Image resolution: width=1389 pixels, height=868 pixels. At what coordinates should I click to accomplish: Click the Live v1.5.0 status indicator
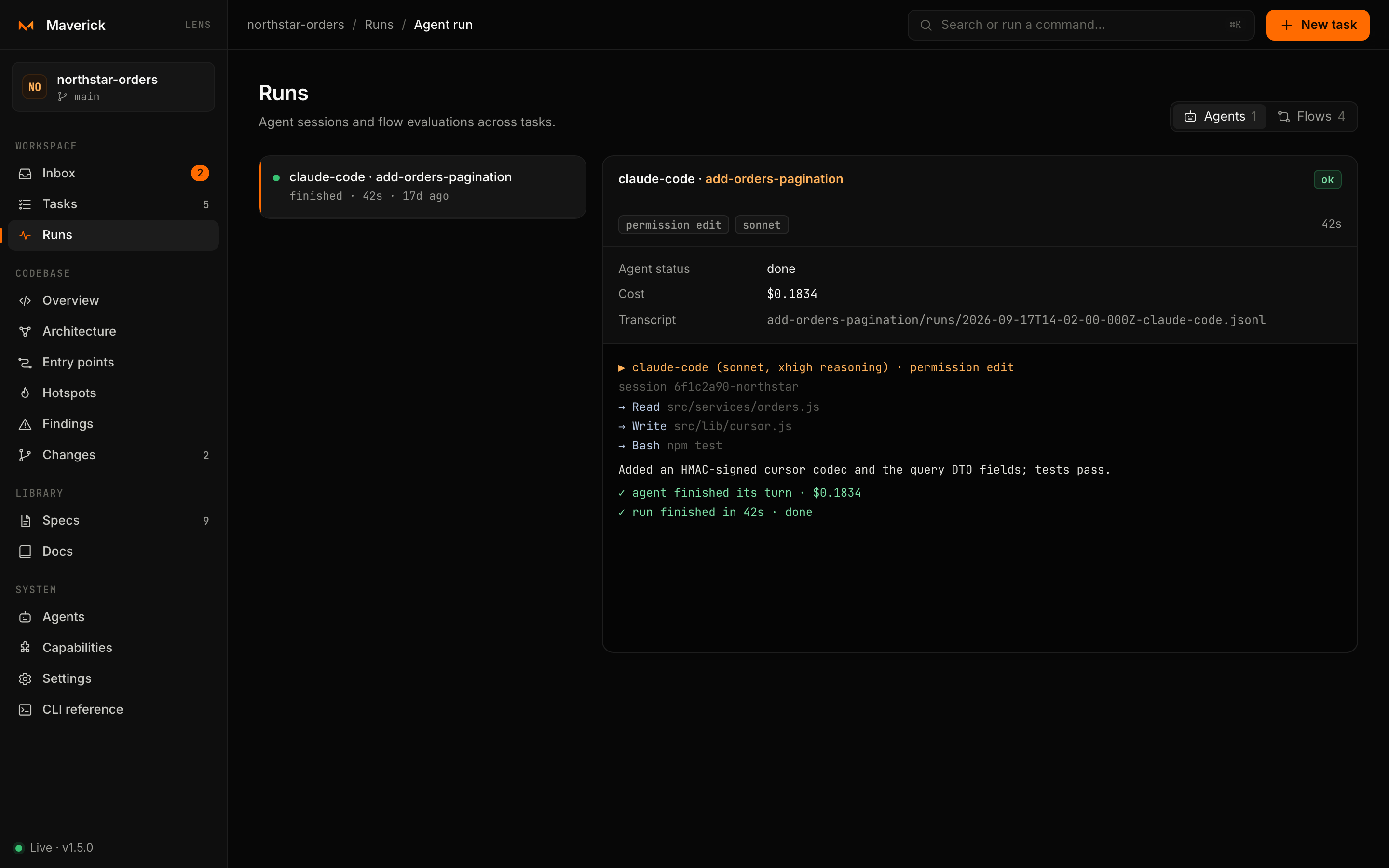coord(54,847)
